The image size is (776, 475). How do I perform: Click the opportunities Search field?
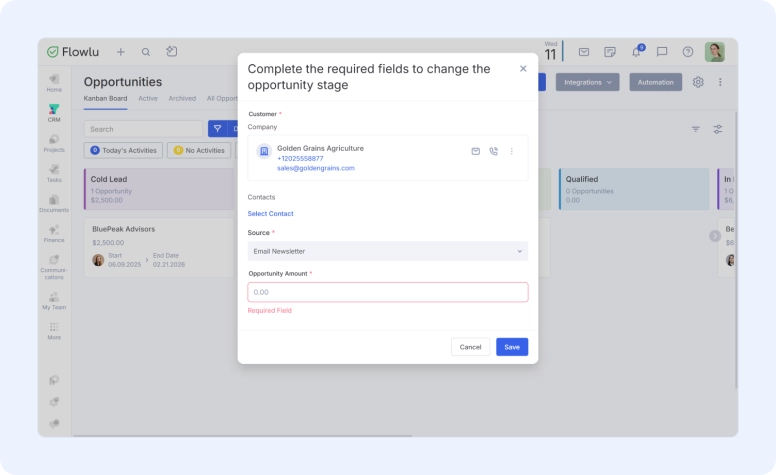click(x=143, y=129)
